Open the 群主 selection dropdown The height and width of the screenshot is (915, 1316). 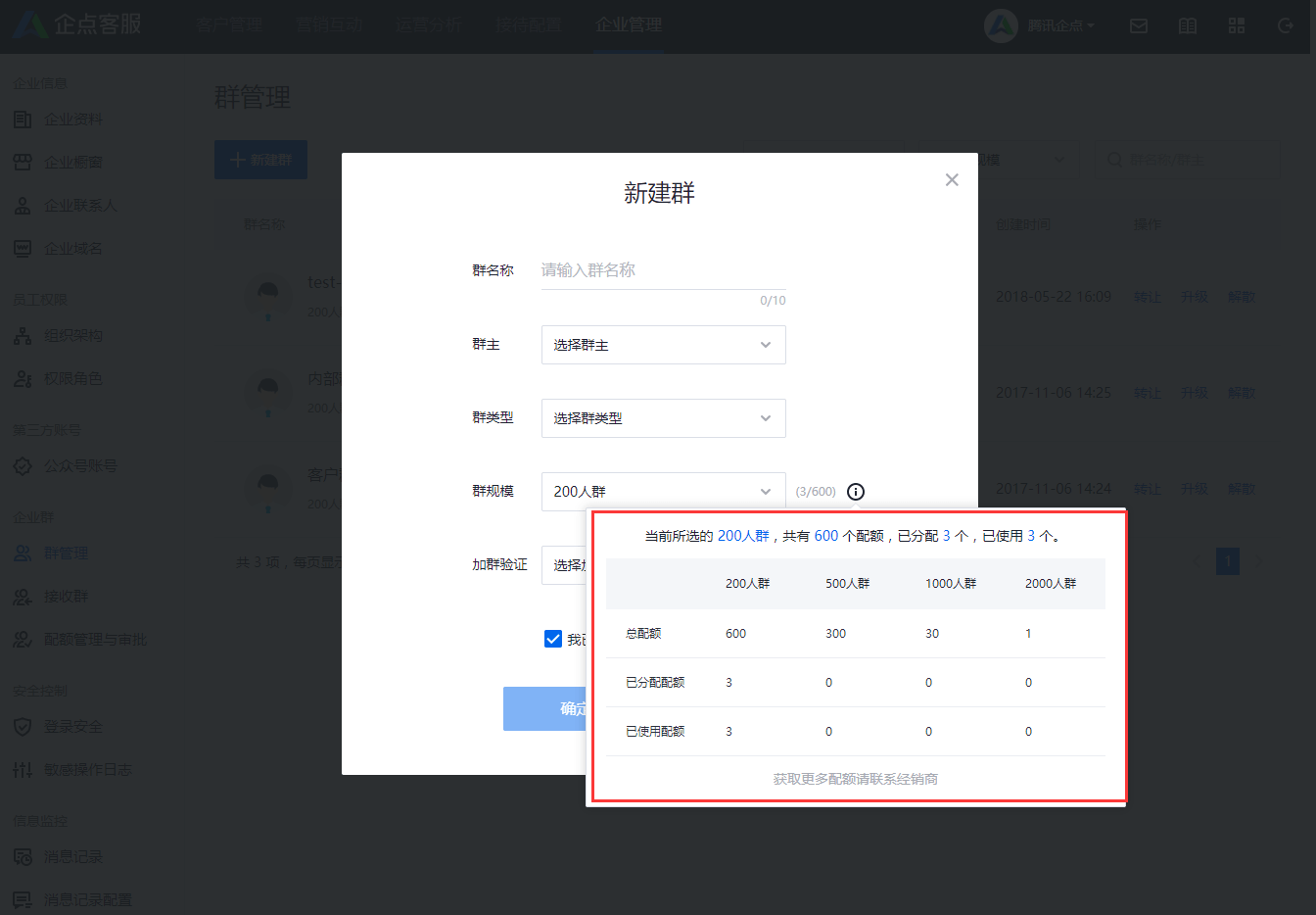[663, 345]
